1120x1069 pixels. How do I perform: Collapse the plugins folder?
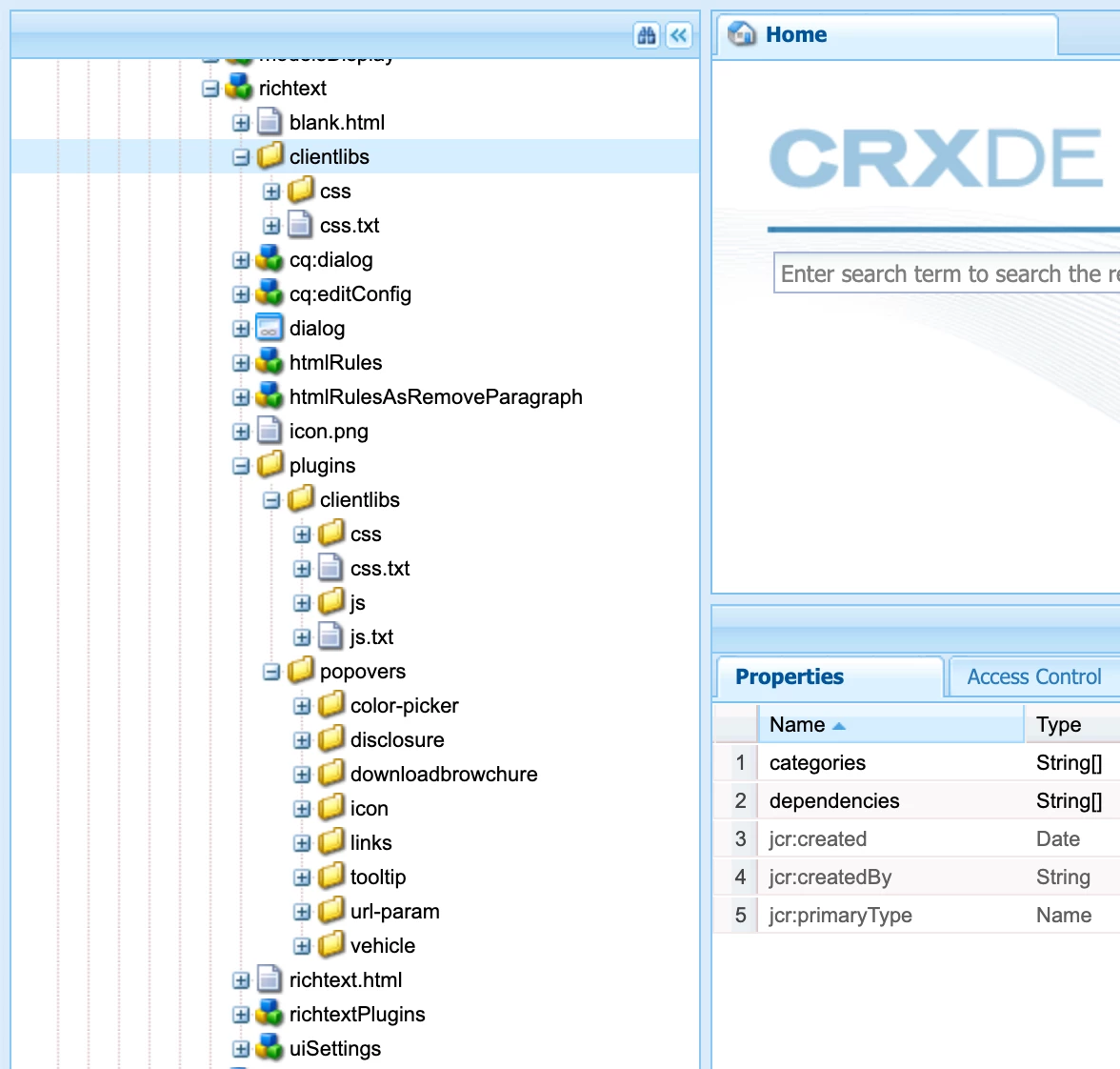[241, 466]
